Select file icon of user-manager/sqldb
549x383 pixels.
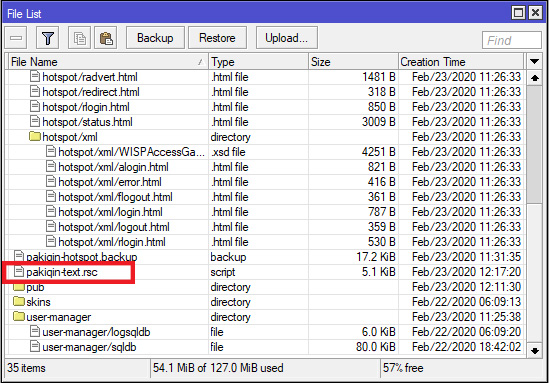pyautogui.click(x=35, y=347)
